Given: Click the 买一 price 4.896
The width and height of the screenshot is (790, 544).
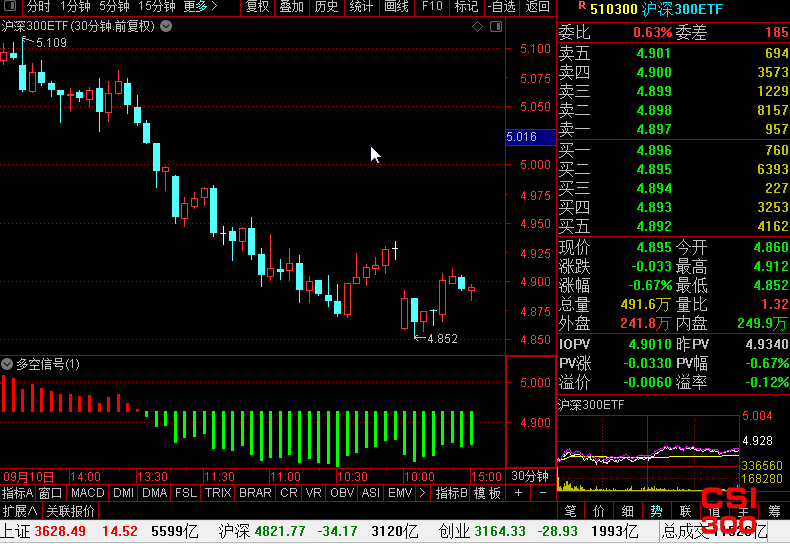Looking at the screenshot, I should click(x=654, y=150).
